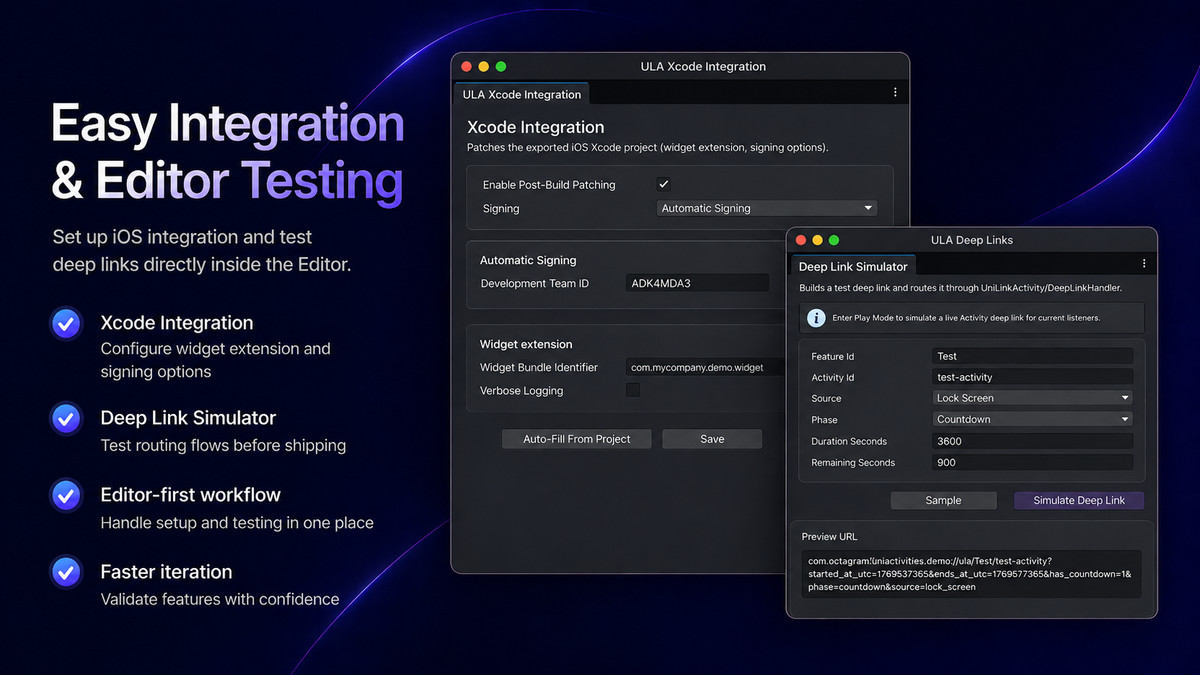1200x675 pixels.
Task: Click the 'Preview URL' label
Action: 829,536
